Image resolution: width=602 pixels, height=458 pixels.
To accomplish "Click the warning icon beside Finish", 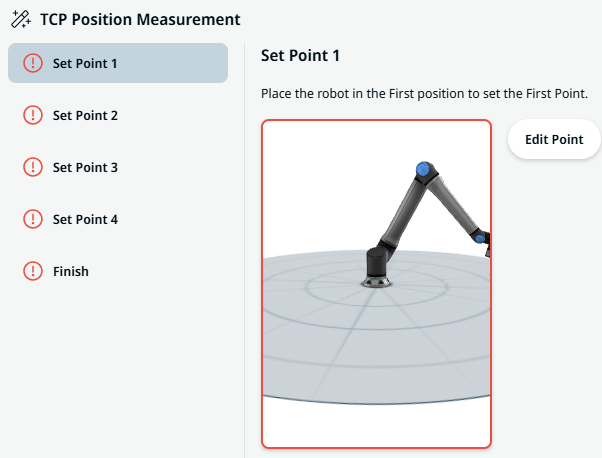I will [x=32, y=271].
